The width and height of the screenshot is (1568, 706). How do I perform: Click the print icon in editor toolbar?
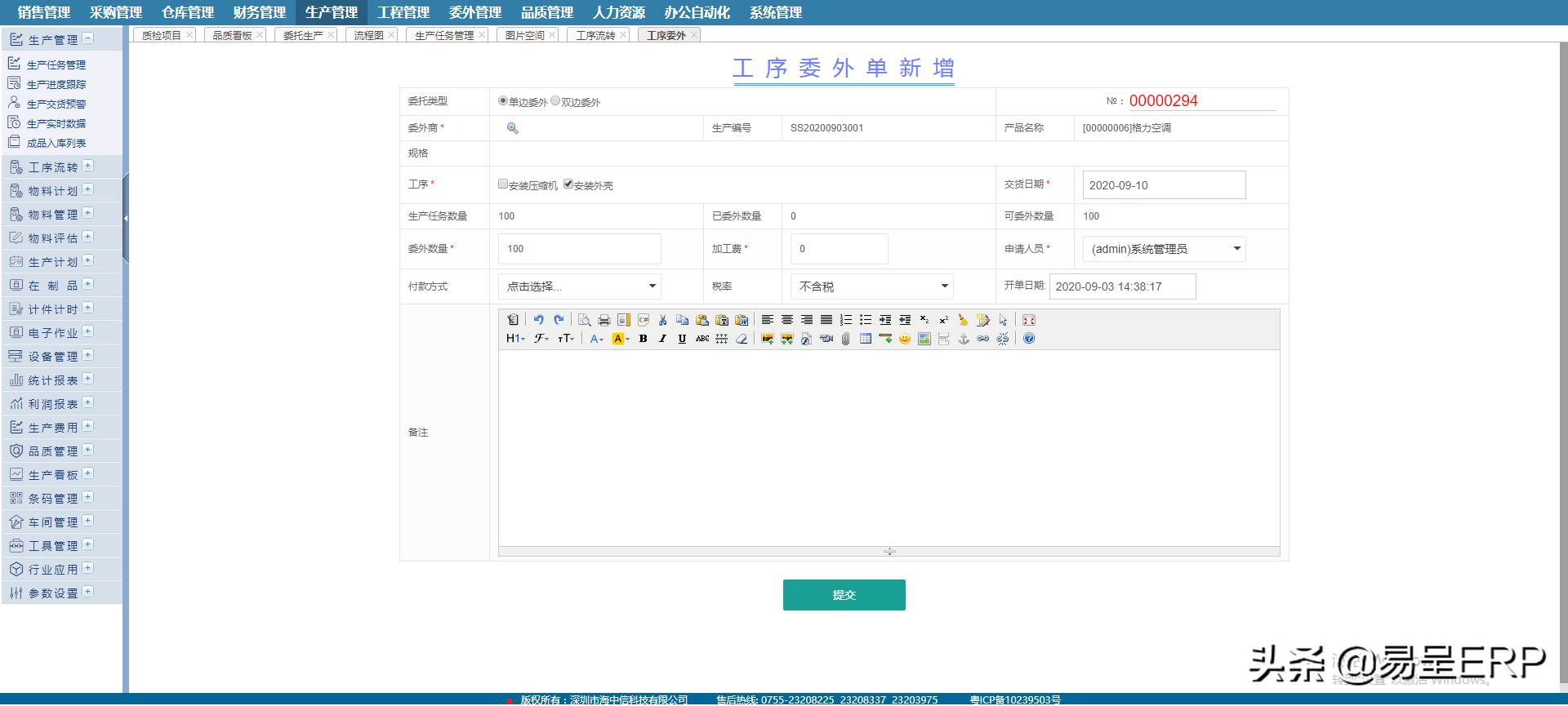pyautogui.click(x=604, y=320)
